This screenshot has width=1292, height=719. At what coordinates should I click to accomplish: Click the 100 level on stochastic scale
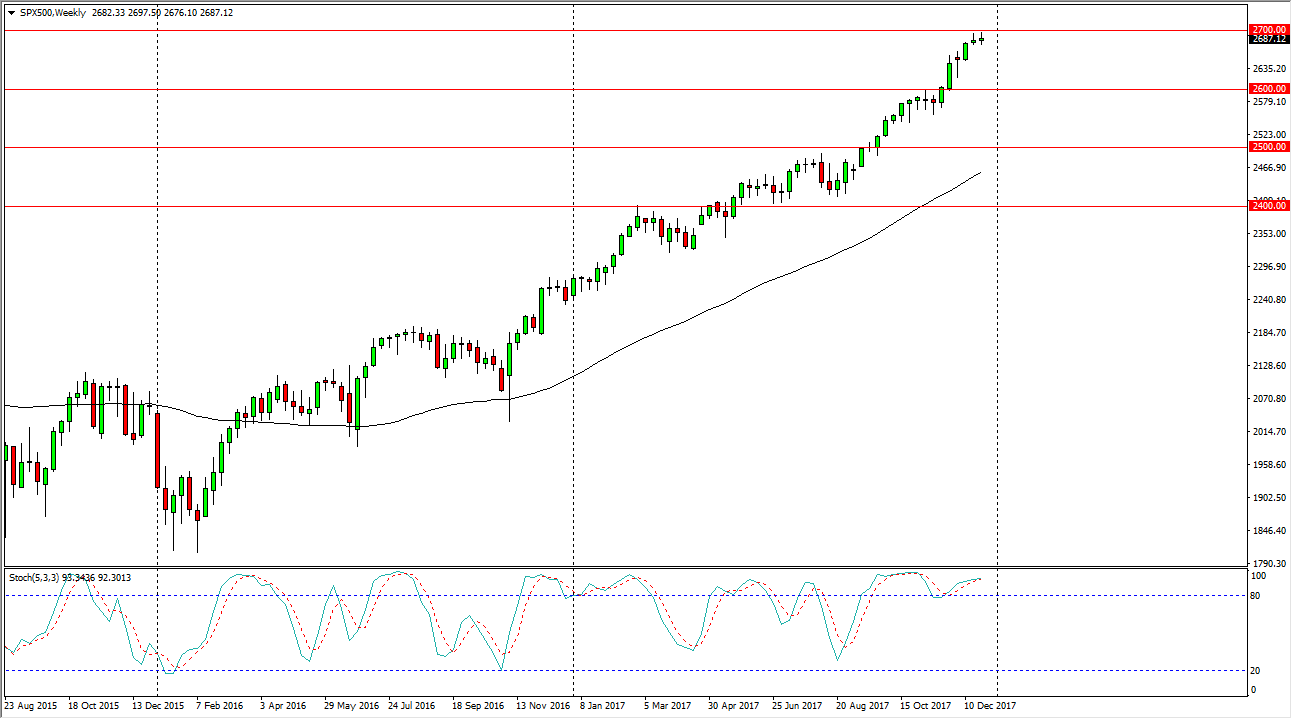coord(1259,577)
